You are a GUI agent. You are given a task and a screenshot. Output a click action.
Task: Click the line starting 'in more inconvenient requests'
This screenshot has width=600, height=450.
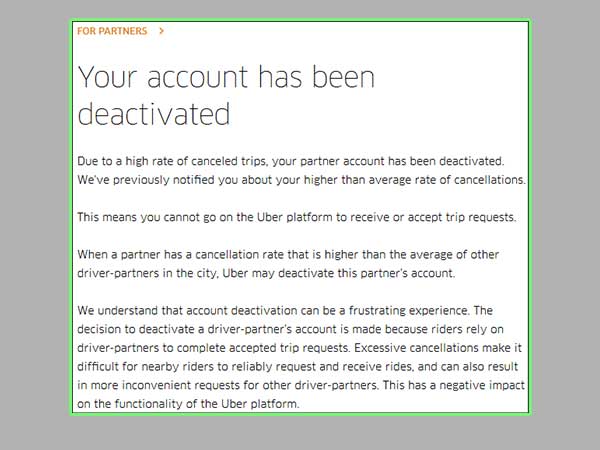pos(301,385)
